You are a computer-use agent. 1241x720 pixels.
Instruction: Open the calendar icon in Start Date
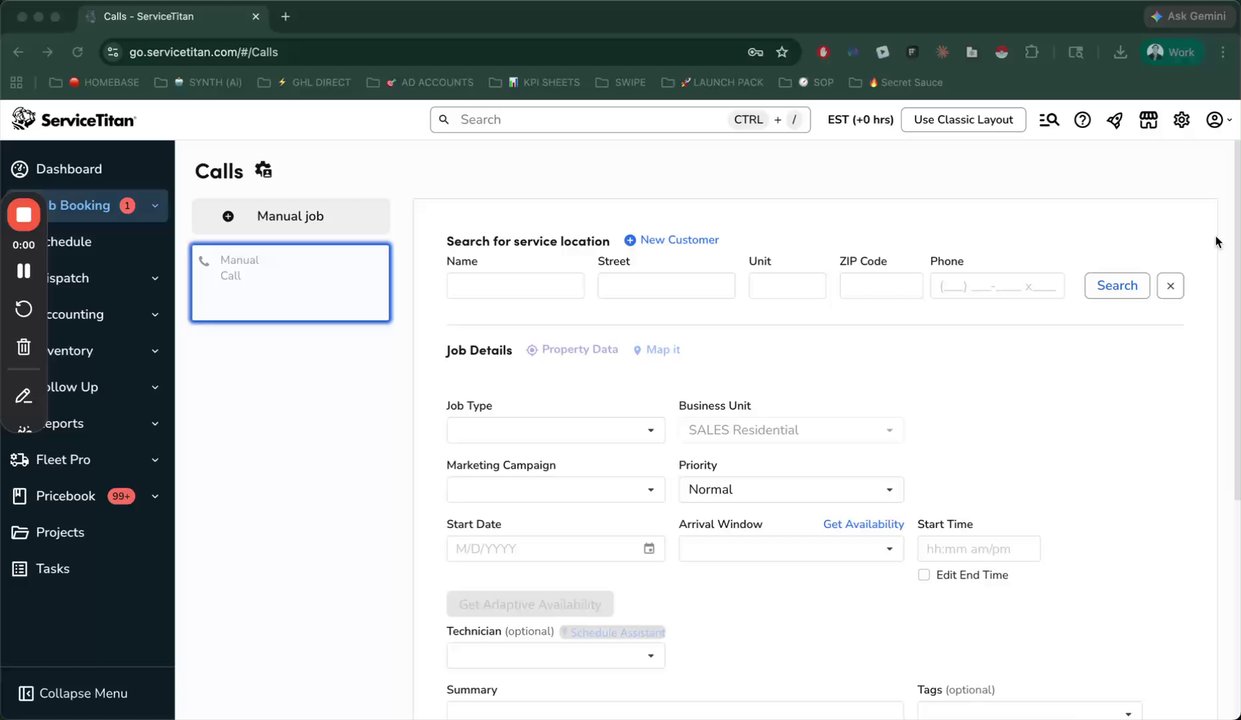(649, 548)
